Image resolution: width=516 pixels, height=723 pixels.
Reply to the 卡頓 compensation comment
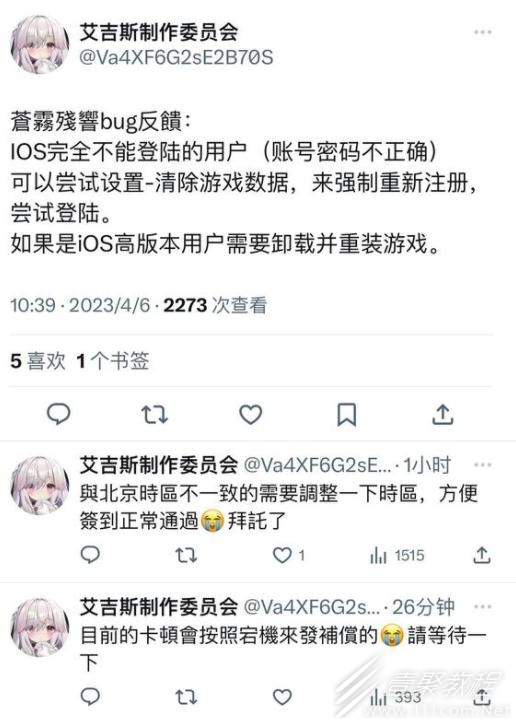(90, 697)
